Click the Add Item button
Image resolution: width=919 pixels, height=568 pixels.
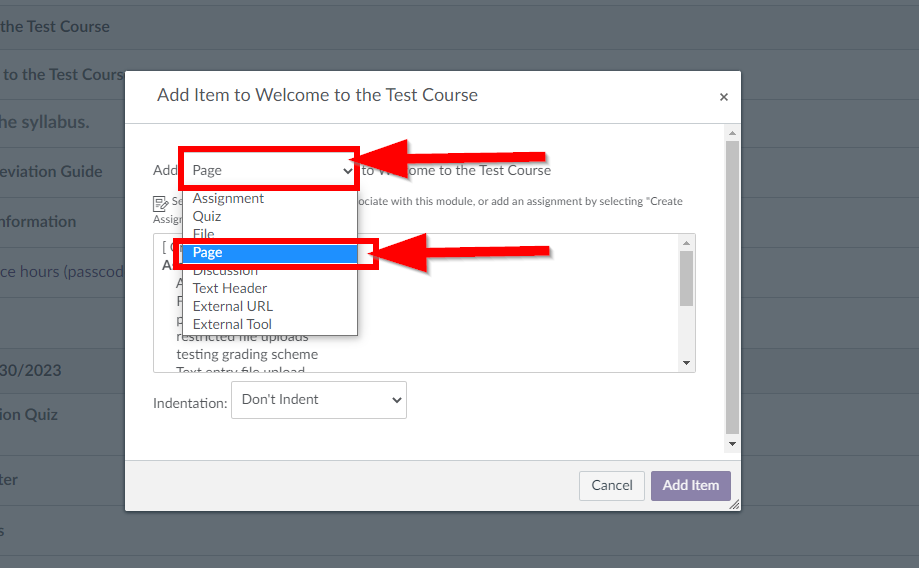[x=690, y=485]
